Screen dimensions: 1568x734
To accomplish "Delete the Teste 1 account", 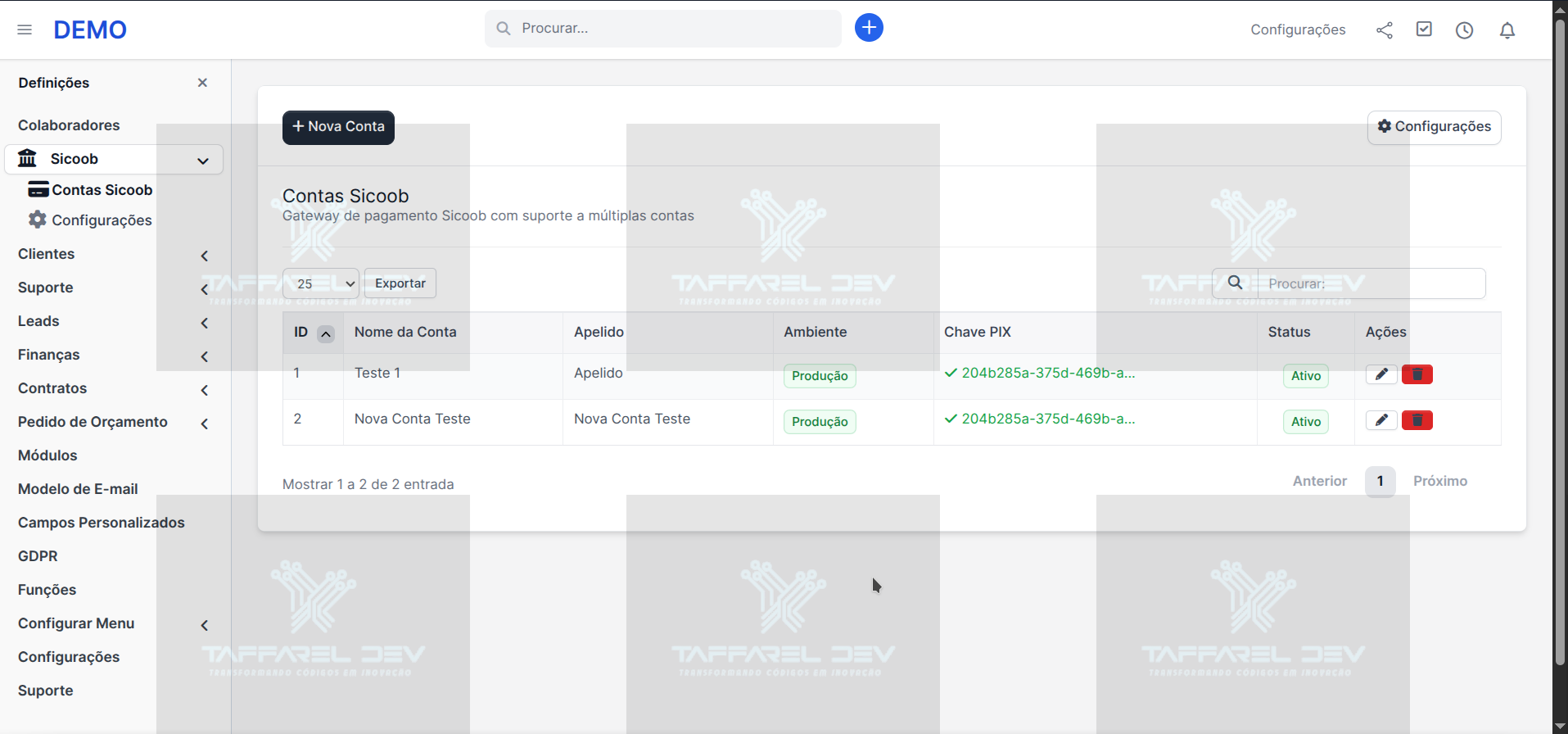I will (1417, 374).
